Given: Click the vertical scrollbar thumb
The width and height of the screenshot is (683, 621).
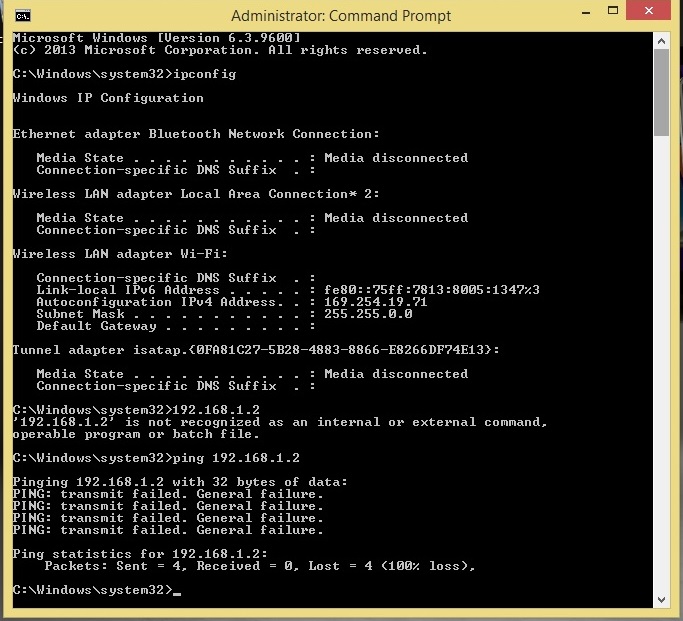Looking at the screenshot, I should pos(661,92).
